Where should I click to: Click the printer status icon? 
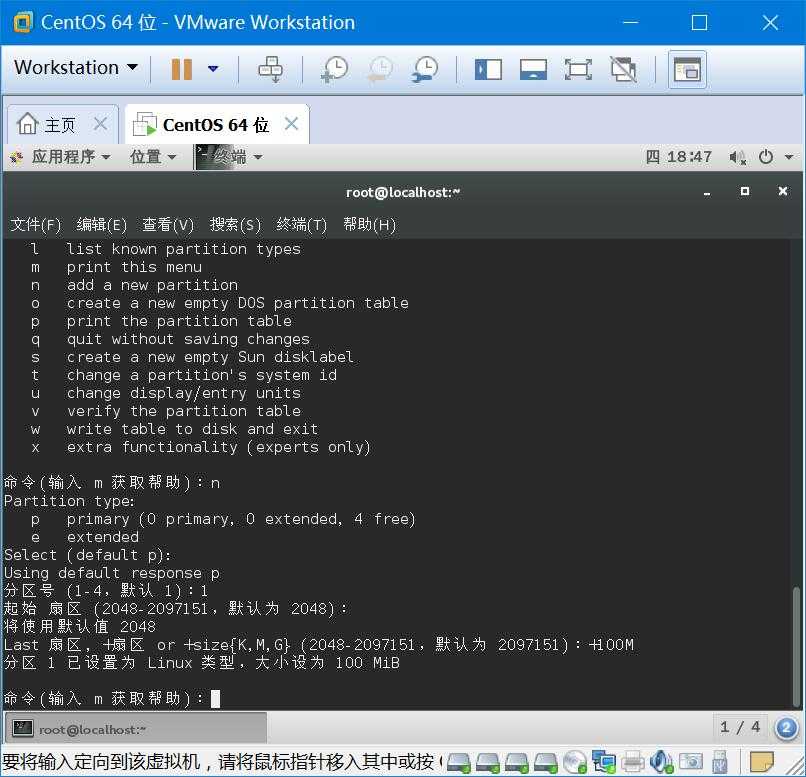coord(633,762)
